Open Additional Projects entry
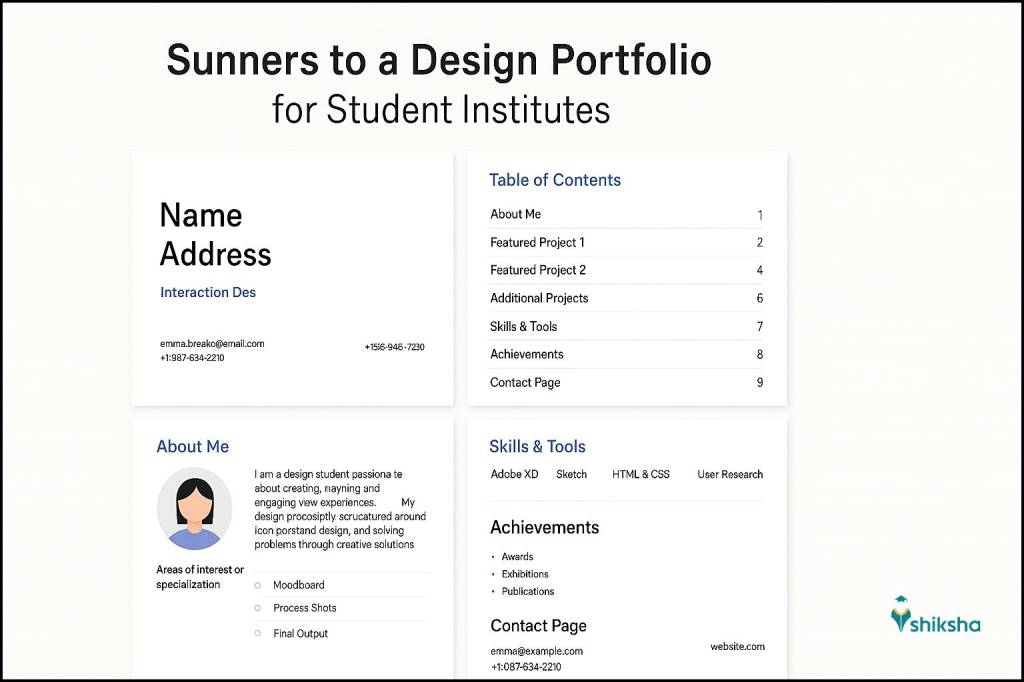 [x=540, y=298]
